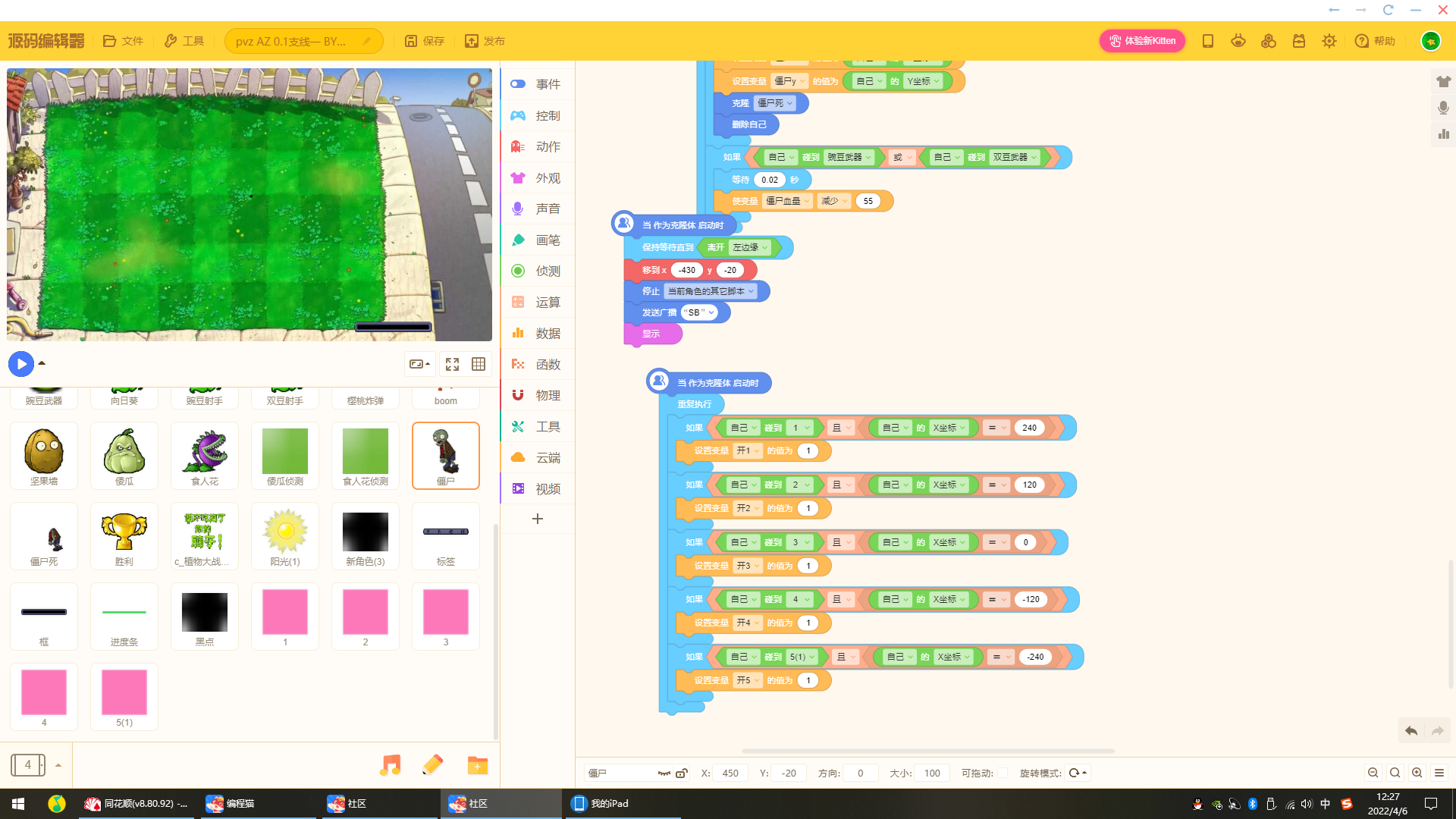Open the 当前角色的其它脚本 dropdown
The height and width of the screenshot is (819, 1456).
[x=711, y=291]
